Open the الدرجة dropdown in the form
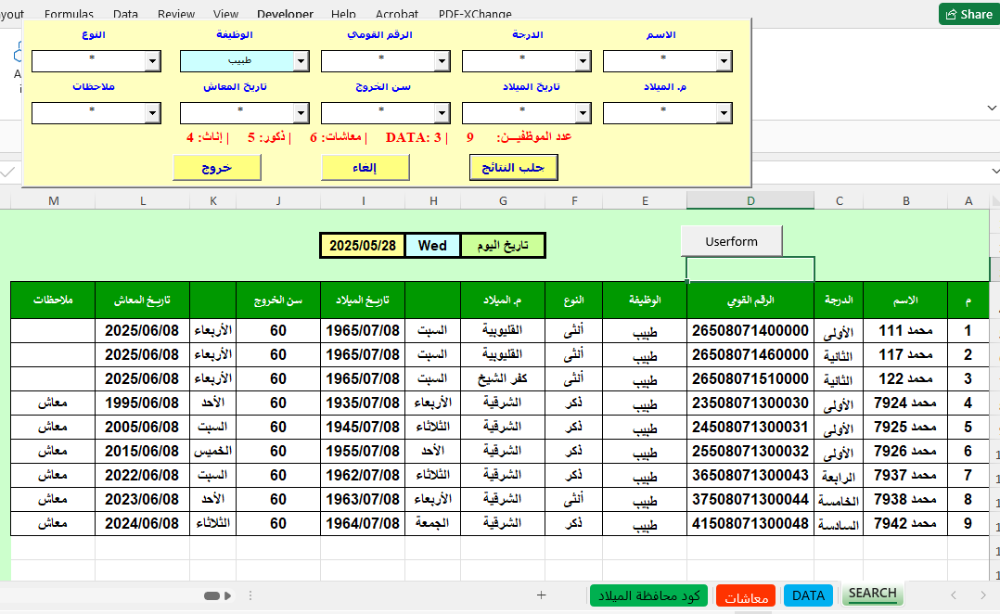Image resolution: width=1000 pixels, height=614 pixels. [x=583, y=61]
